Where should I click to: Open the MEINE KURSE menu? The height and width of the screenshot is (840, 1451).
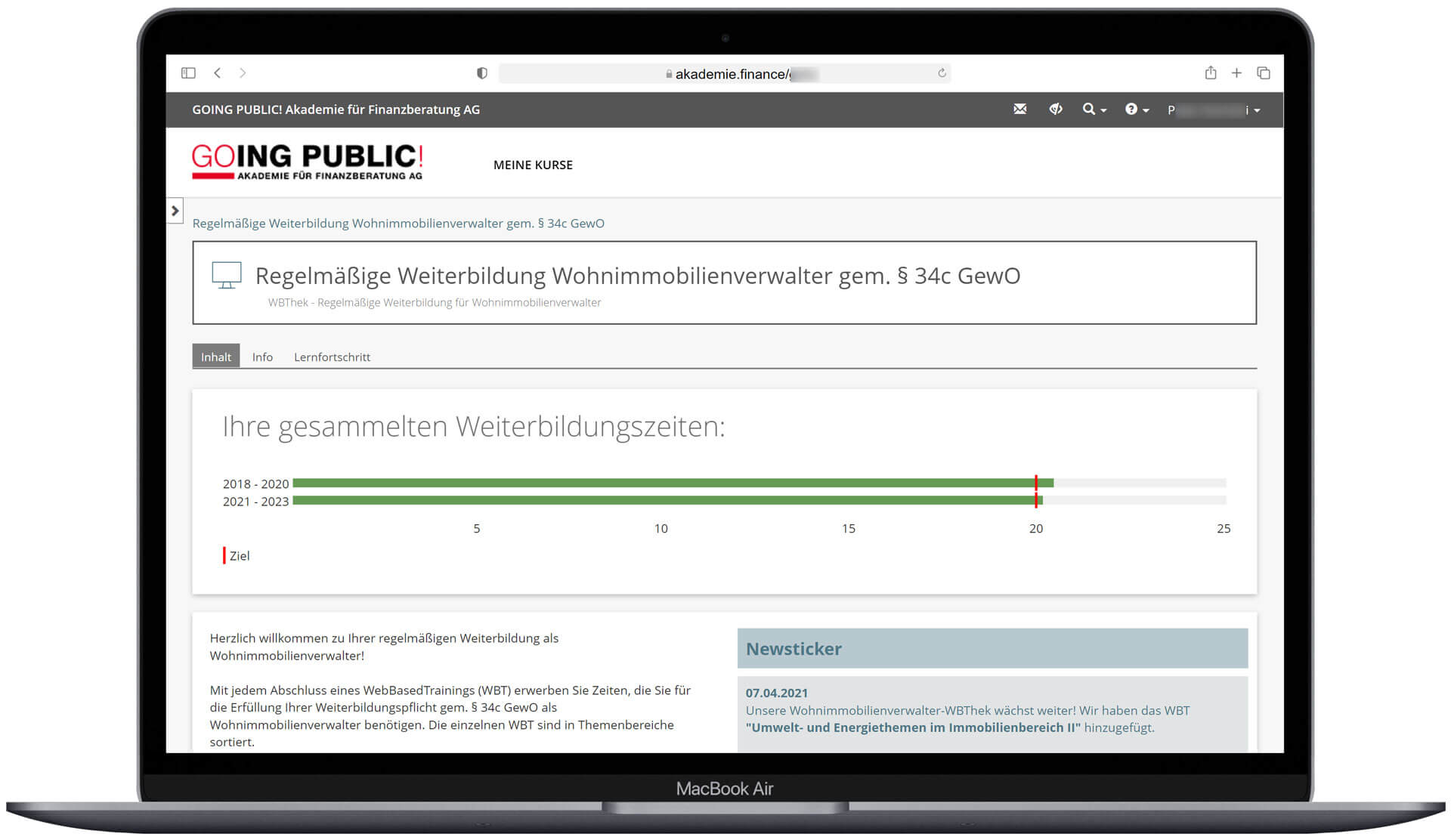(533, 165)
